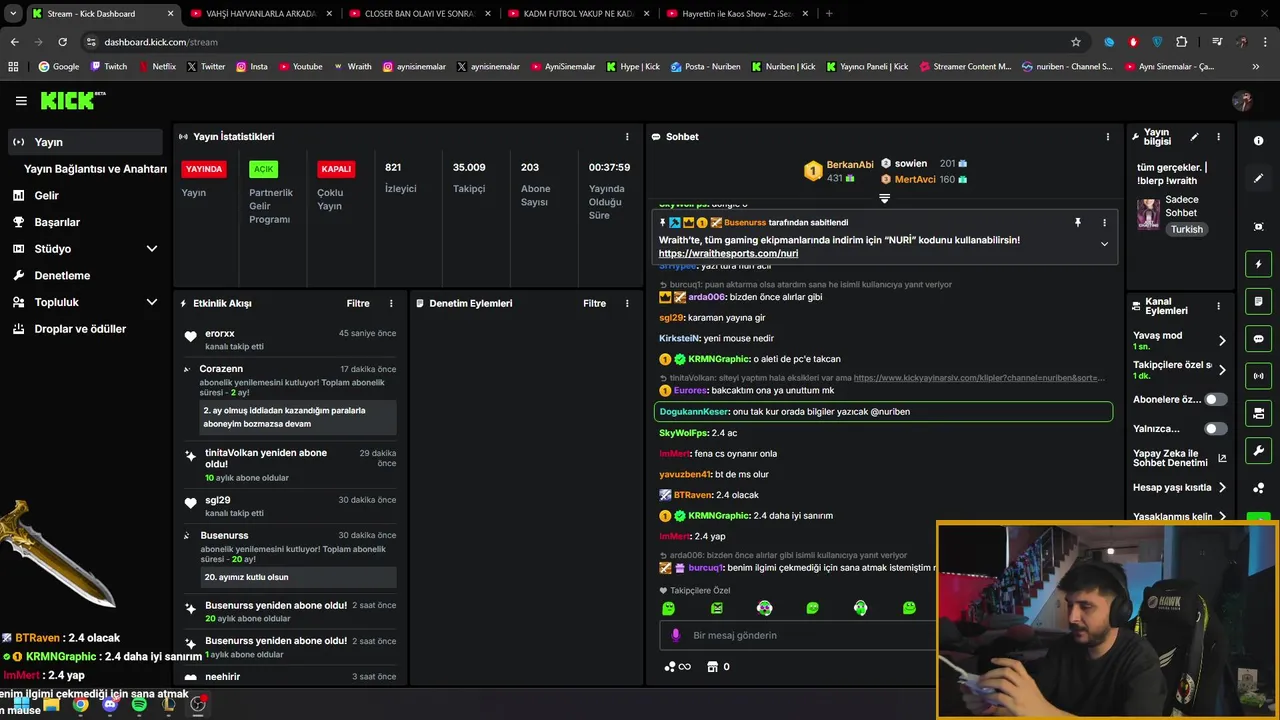
Task: Open the Twitch bookmark
Action: click(110, 67)
